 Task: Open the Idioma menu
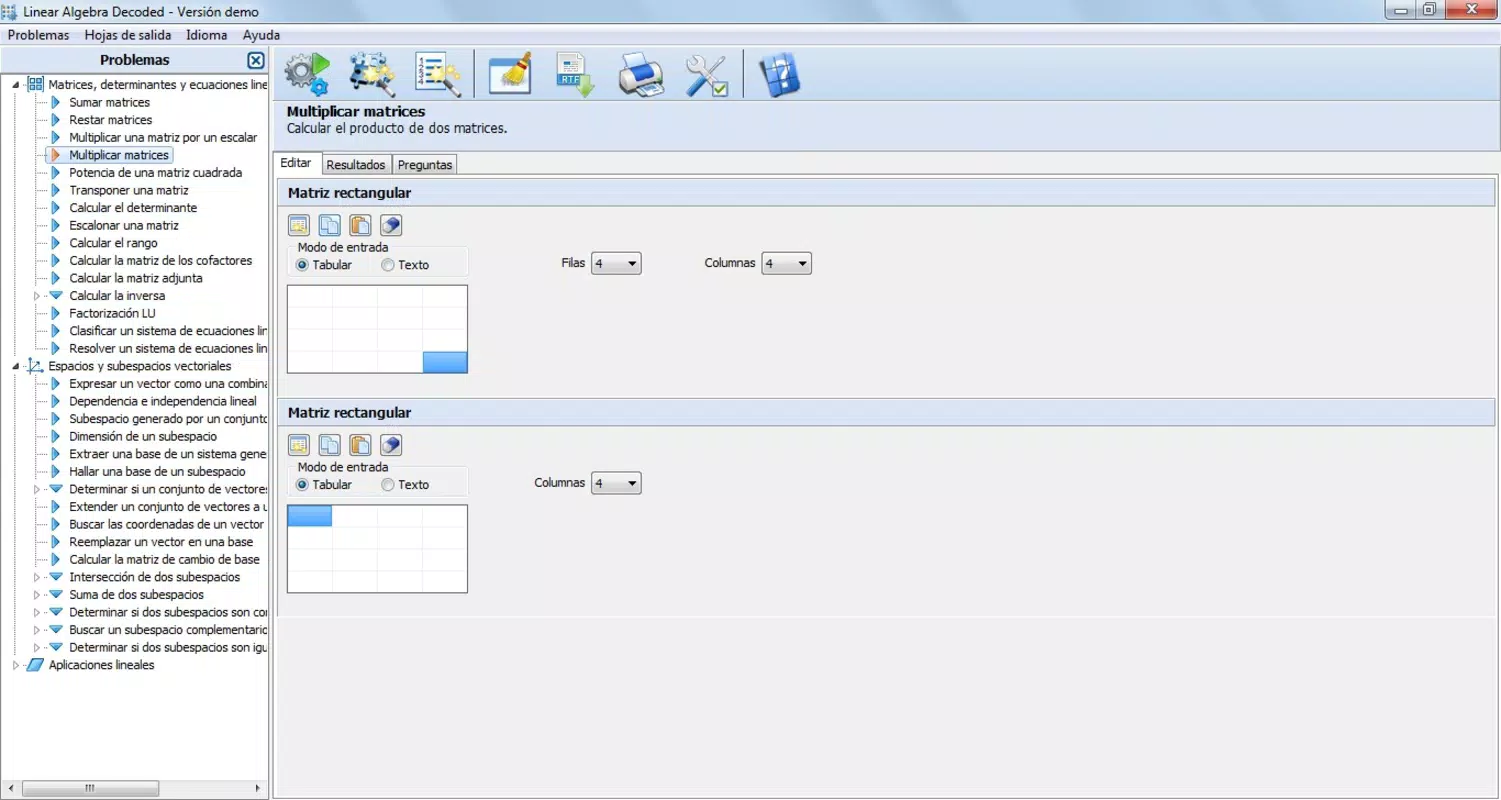point(207,35)
